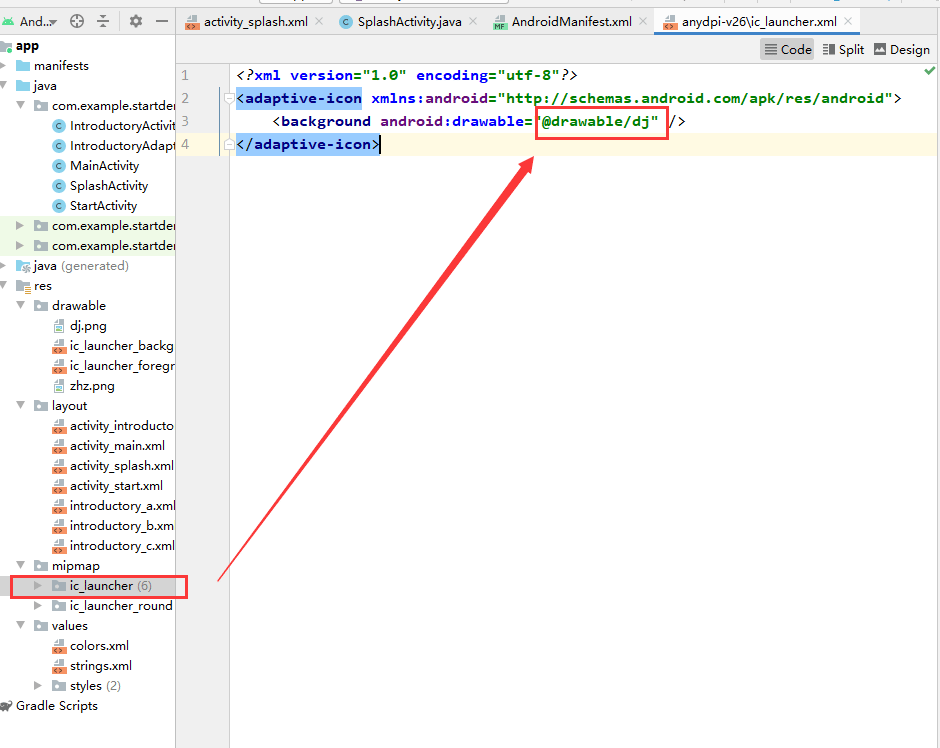Open IntroductoryAdapter class file
This screenshot has width=940, height=748.
pyautogui.click(x=122, y=146)
